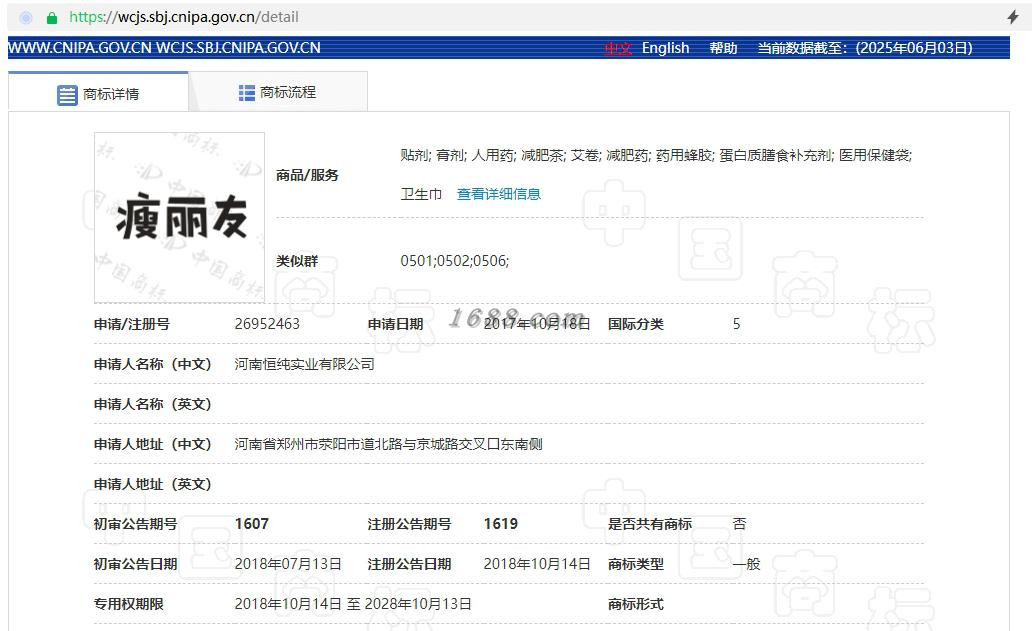1032x631 pixels.
Task: Click the applicant address 河南省郑州市荥阳市 text
Action: 388,444
